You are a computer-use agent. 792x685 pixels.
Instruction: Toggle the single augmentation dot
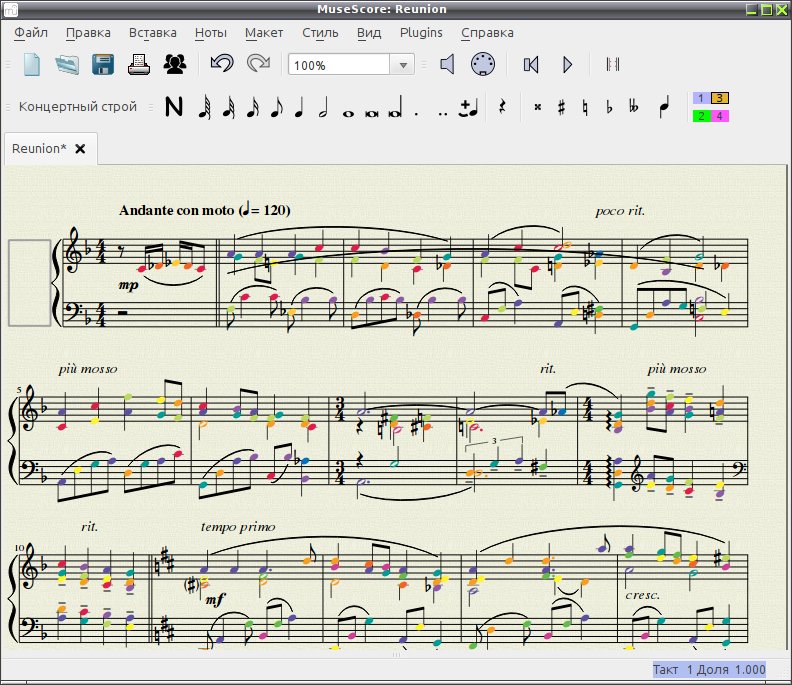pyautogui.click(x=416, y=114)
